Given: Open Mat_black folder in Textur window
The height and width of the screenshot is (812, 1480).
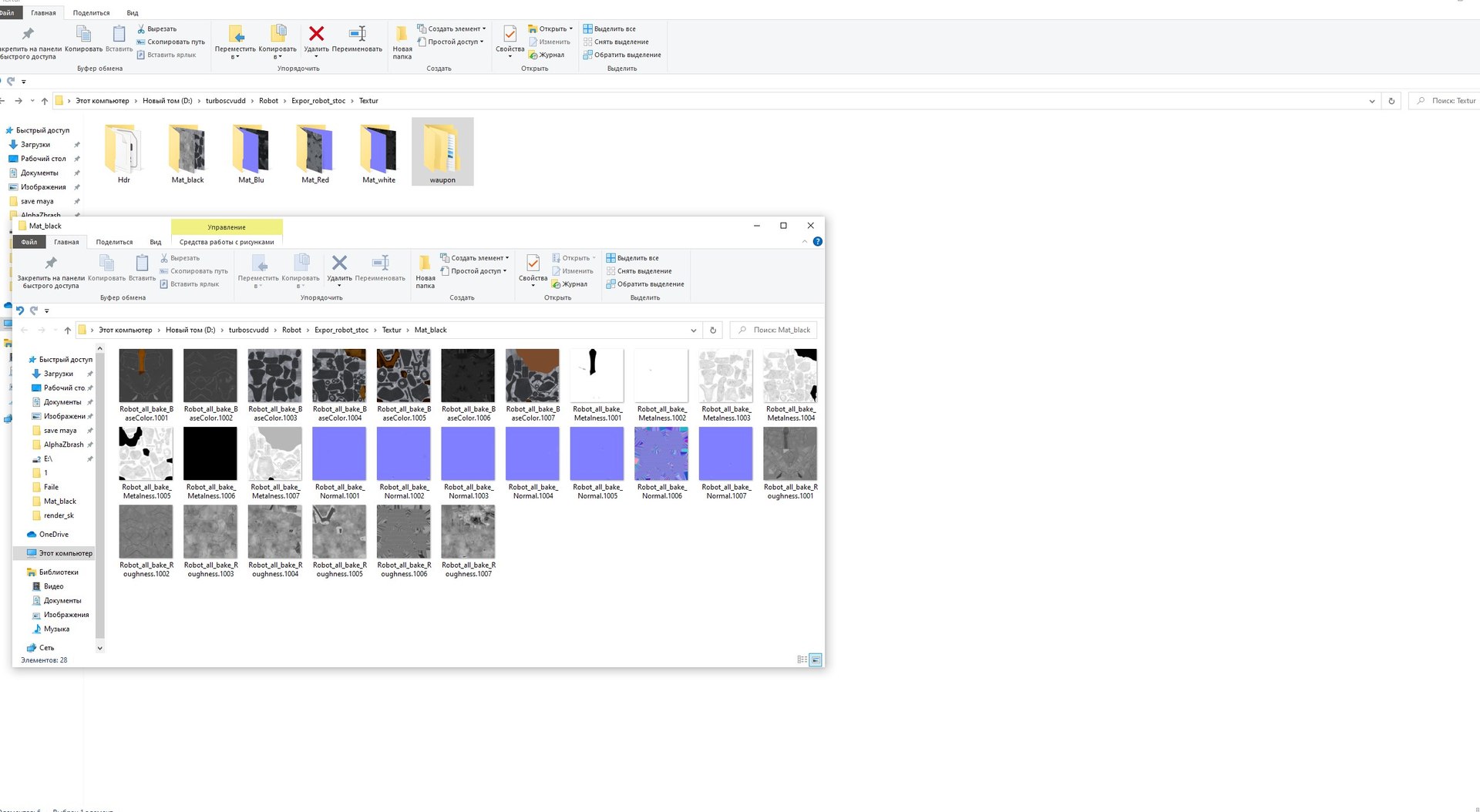Looking at the screenshot, I should click(187, 153).
